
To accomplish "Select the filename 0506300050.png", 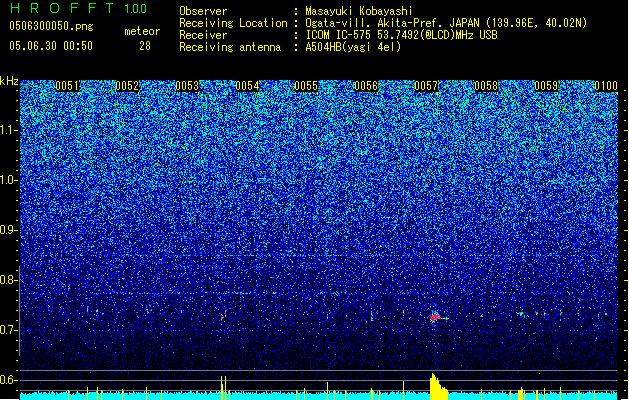I will click(x=51, y=26).
